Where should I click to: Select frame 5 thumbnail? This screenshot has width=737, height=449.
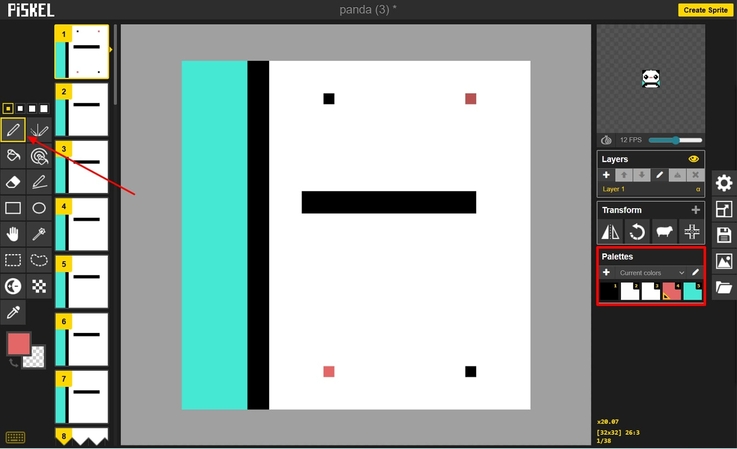tap(82, 282)
